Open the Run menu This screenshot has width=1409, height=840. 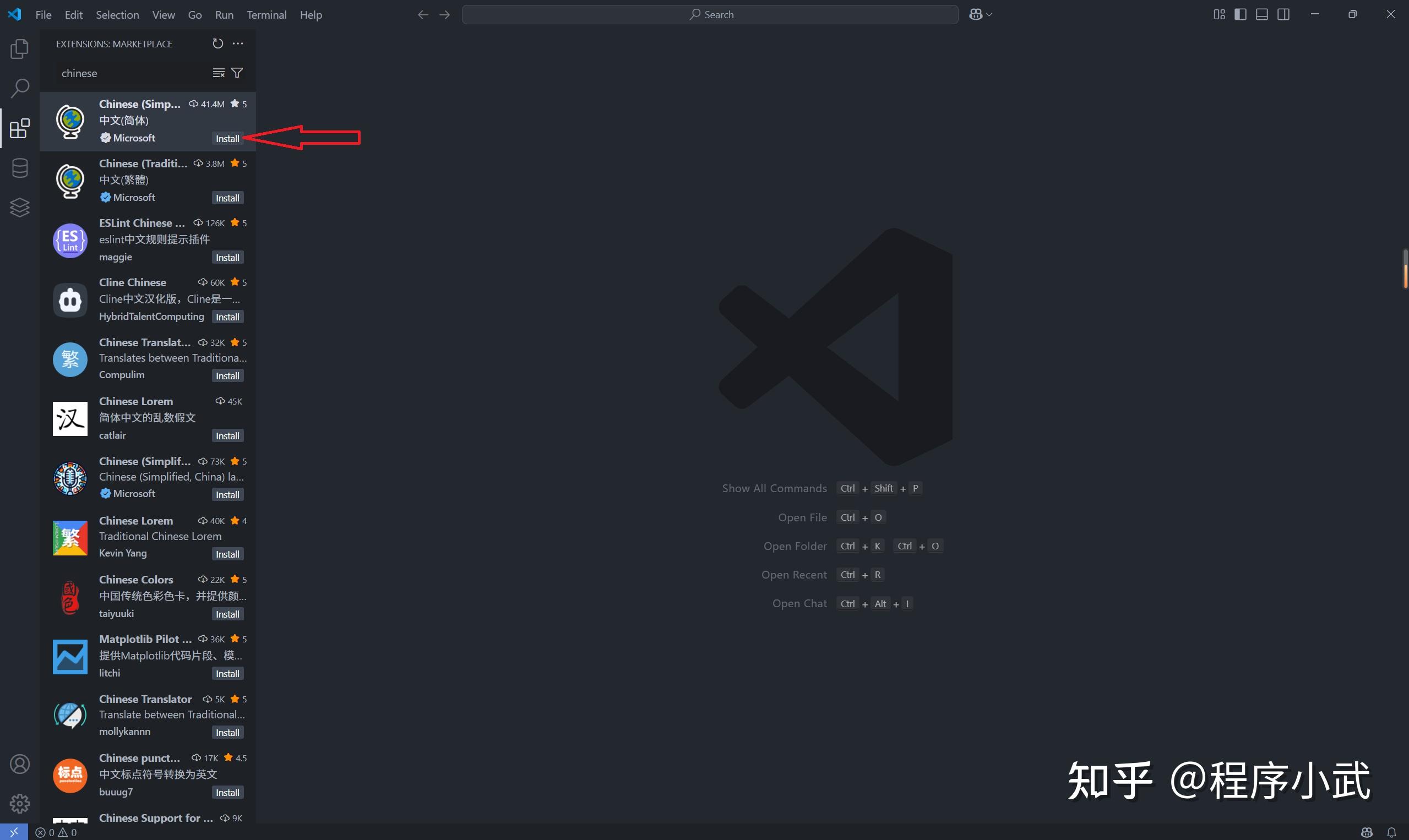tap(224, 15)
